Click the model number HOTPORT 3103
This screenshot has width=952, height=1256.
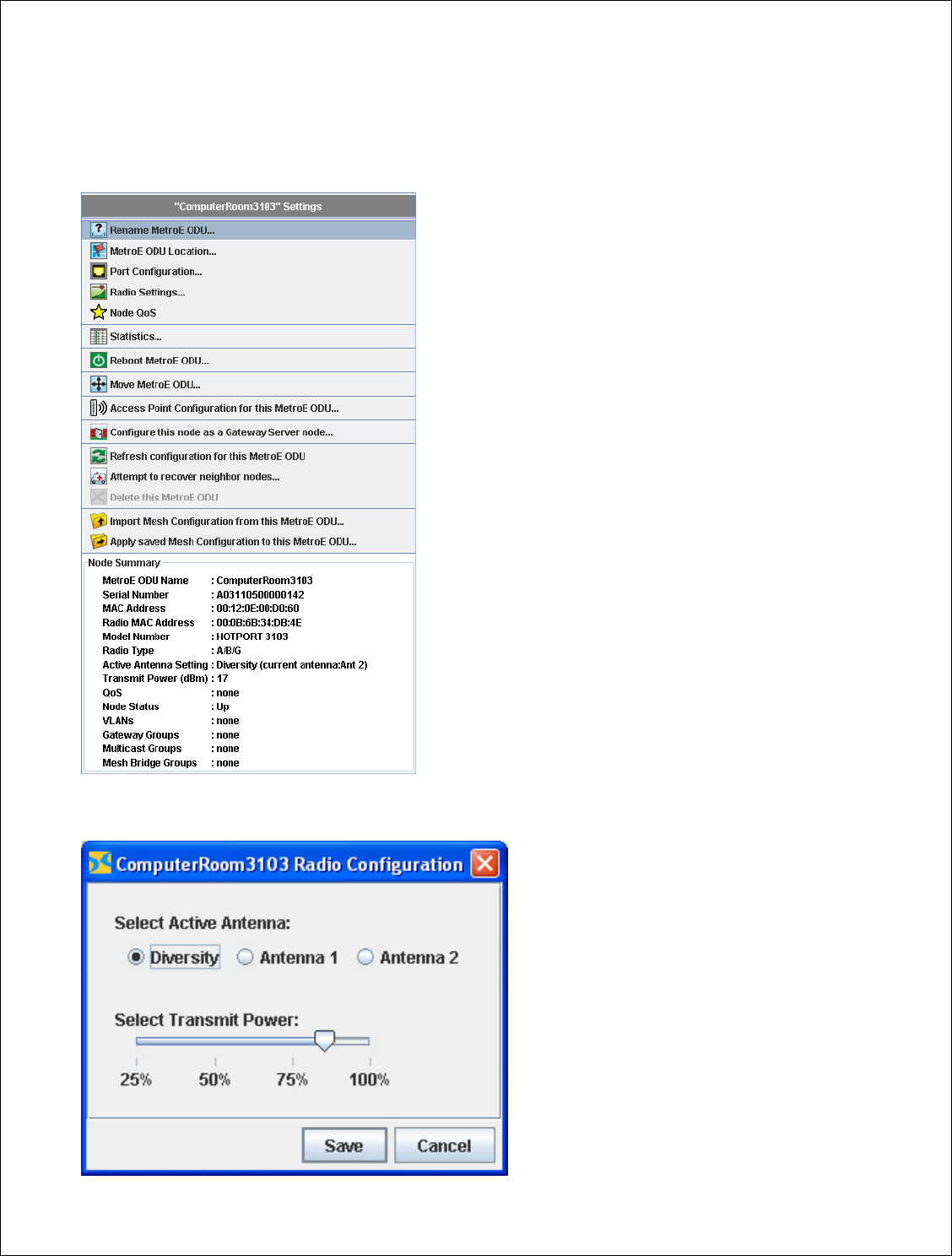252,636
